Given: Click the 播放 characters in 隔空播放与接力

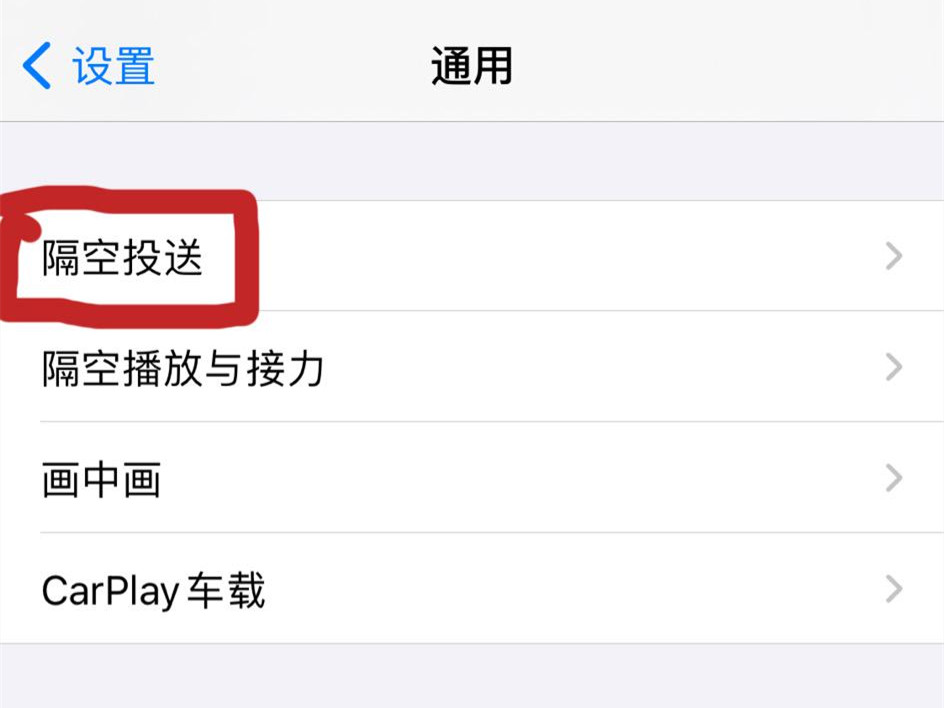Looking at the screenshot, I should click(163, 368).
